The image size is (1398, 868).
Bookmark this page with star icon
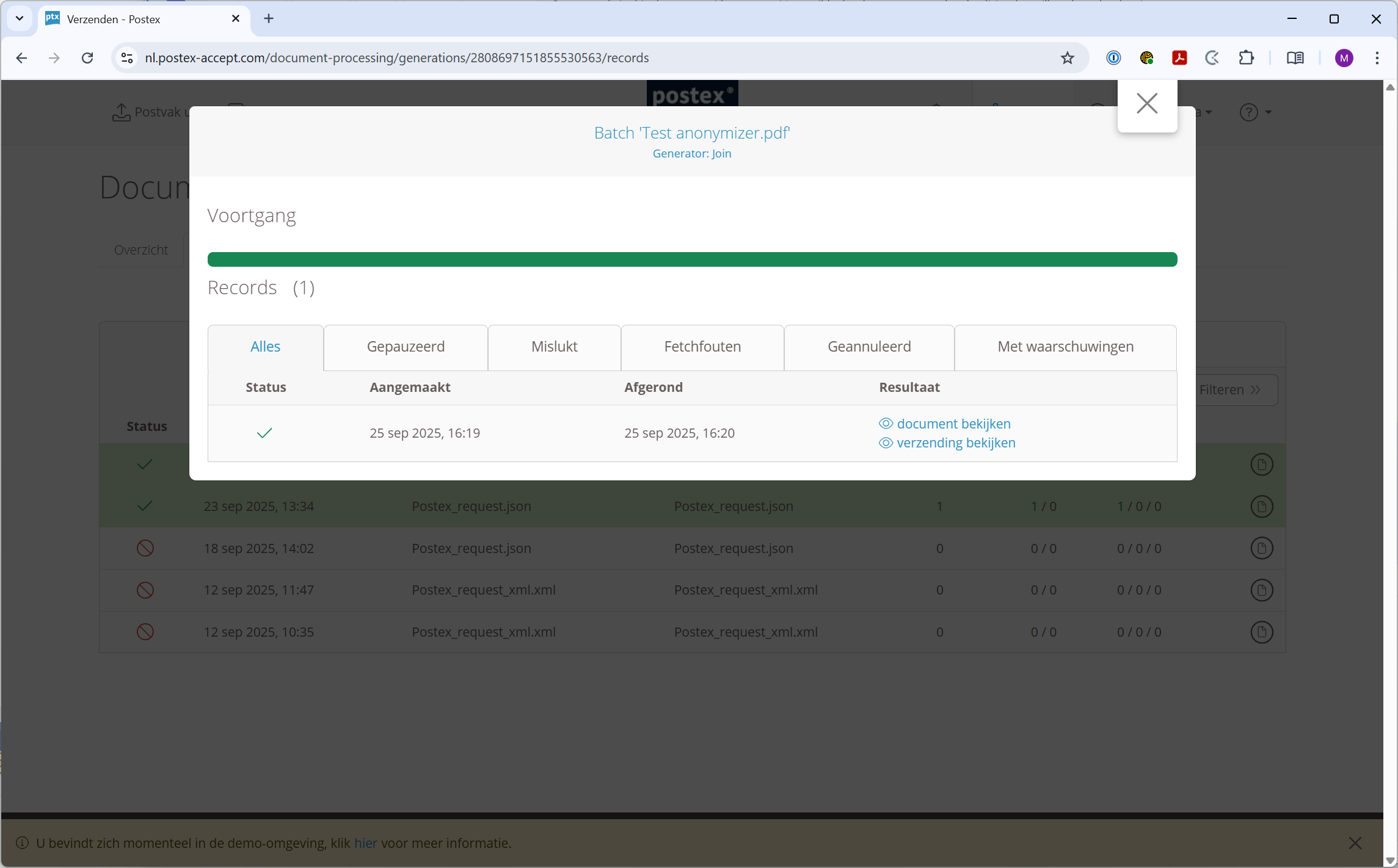coord(1067,58)
